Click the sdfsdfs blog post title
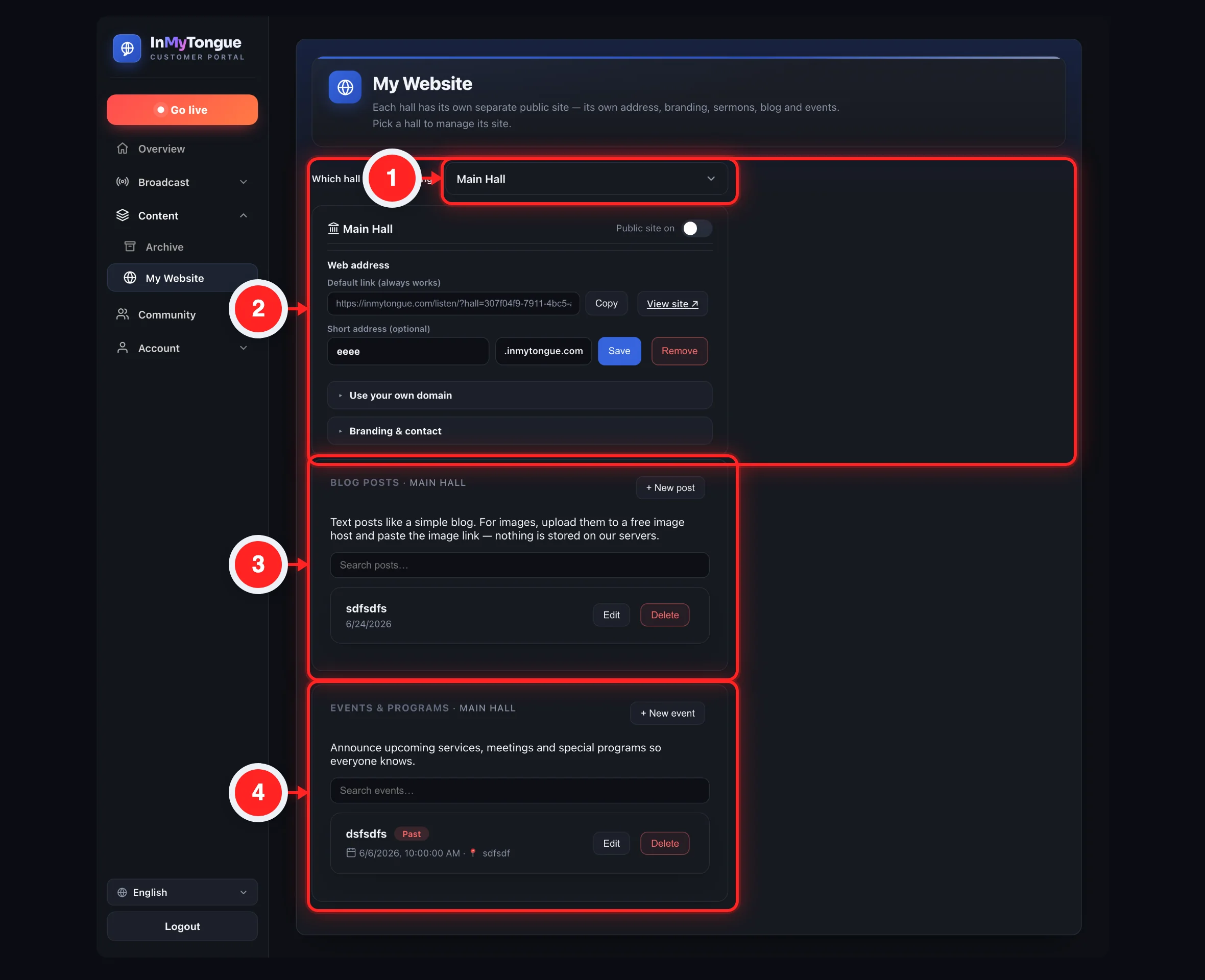 366,608
